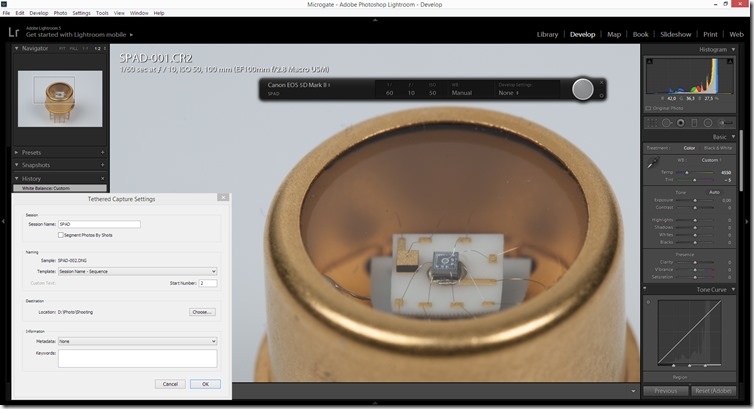Switch to the Slideshow module
The height and width of the screenshot is (409, 754).
(x=676, y=35)
